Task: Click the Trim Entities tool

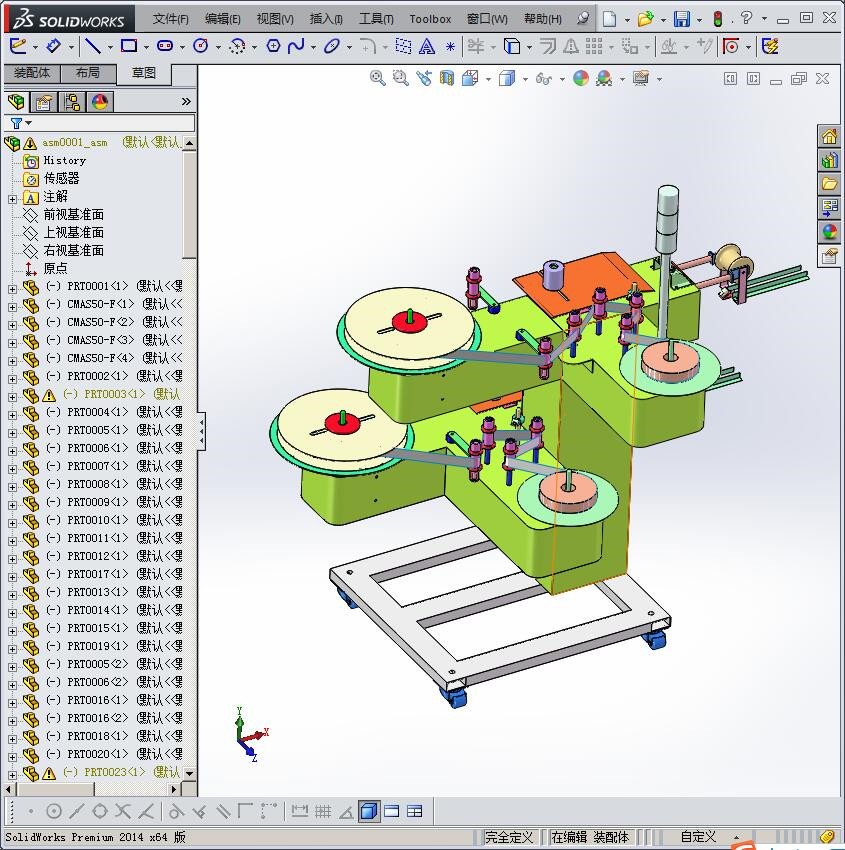Action: (476, 46)
